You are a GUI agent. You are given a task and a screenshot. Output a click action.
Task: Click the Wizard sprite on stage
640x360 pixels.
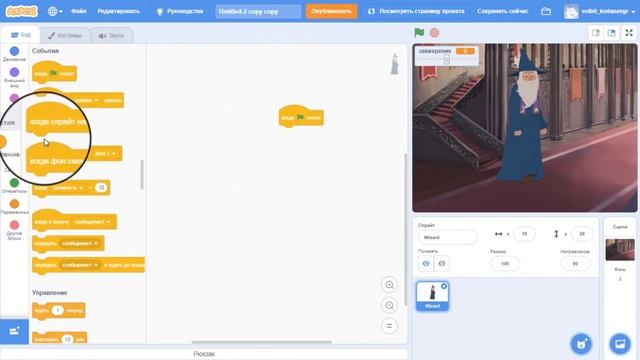tap(524, 118)
